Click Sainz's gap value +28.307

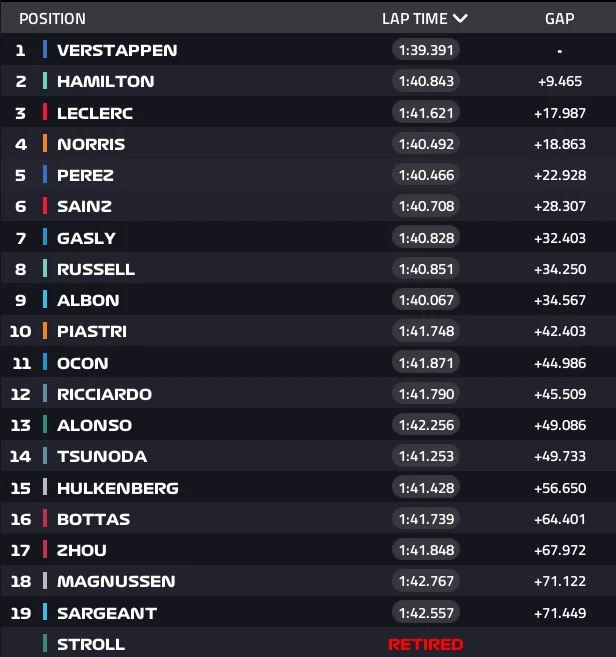point(559,206)
